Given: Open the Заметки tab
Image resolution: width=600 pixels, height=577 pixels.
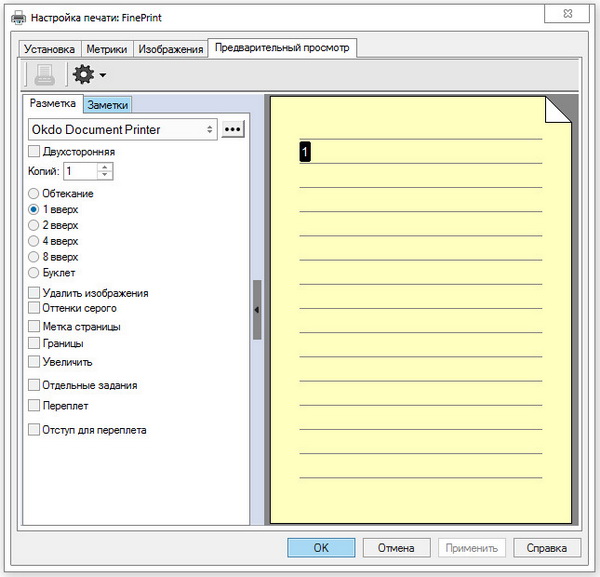Looking at the screenshot, I should 107,104.
